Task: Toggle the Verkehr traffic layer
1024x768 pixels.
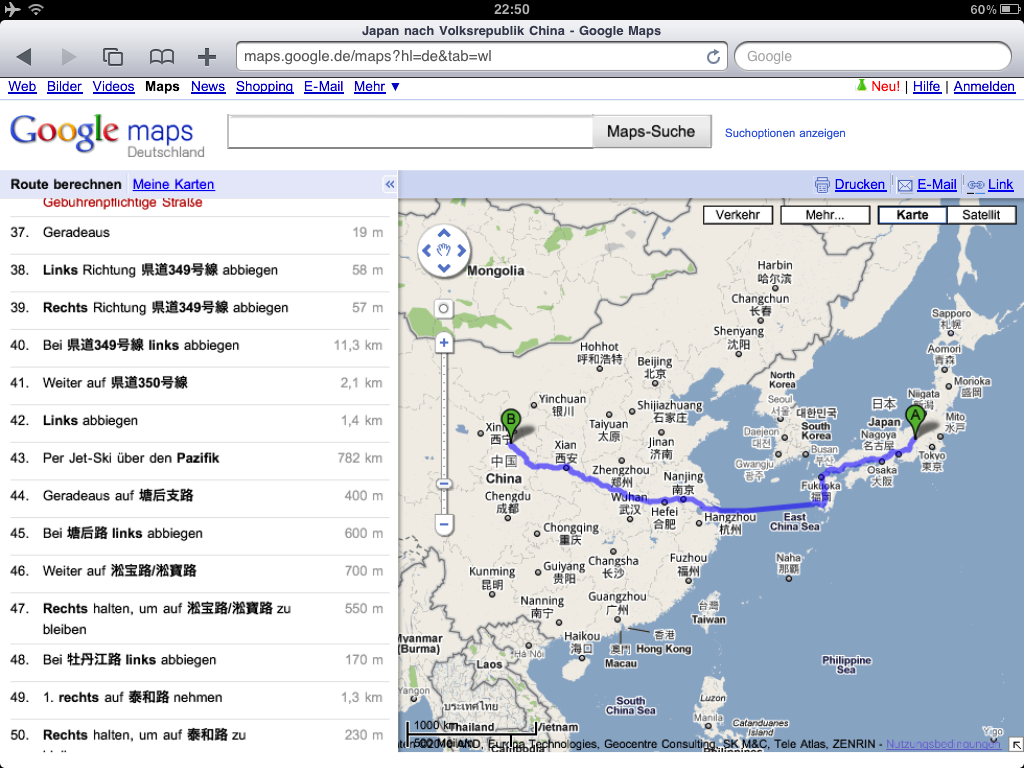Action: click(x=737, y=215)
